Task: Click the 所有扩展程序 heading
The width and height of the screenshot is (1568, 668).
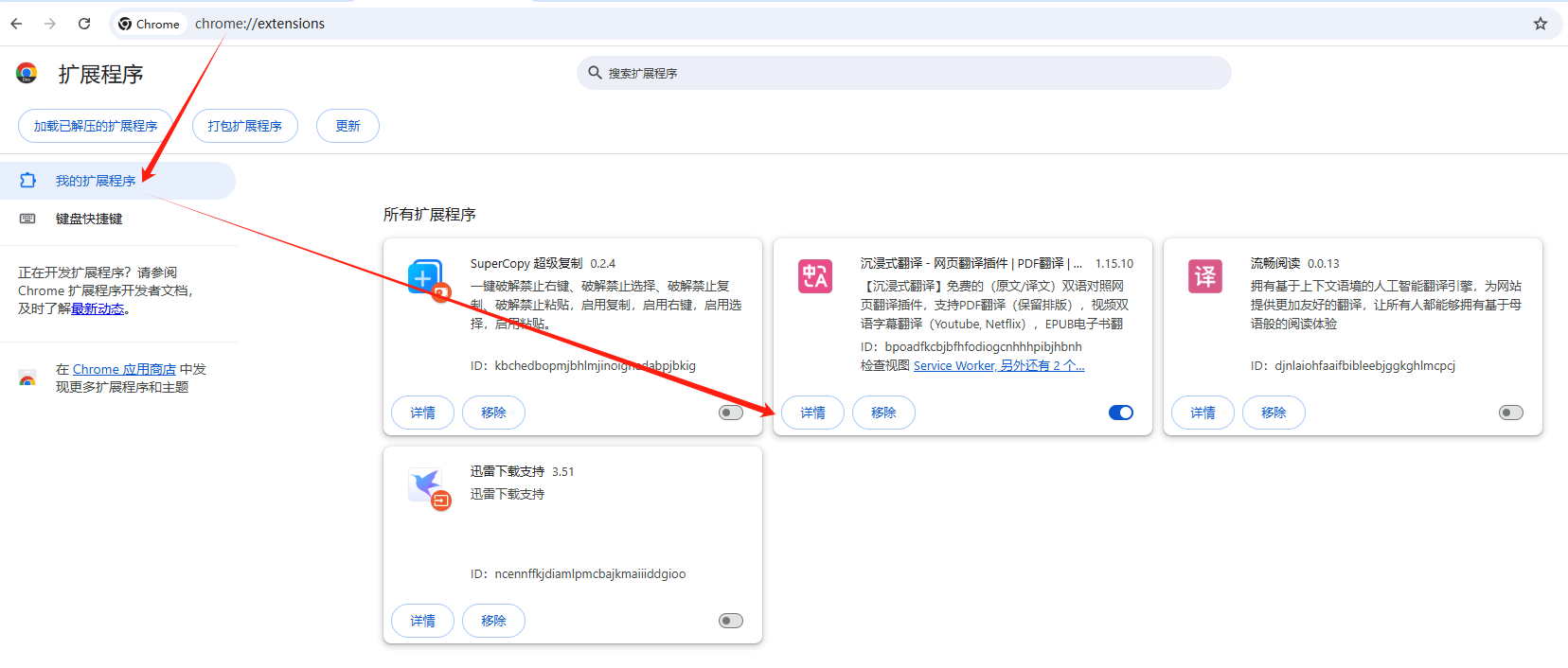Action: click(430, 215)
